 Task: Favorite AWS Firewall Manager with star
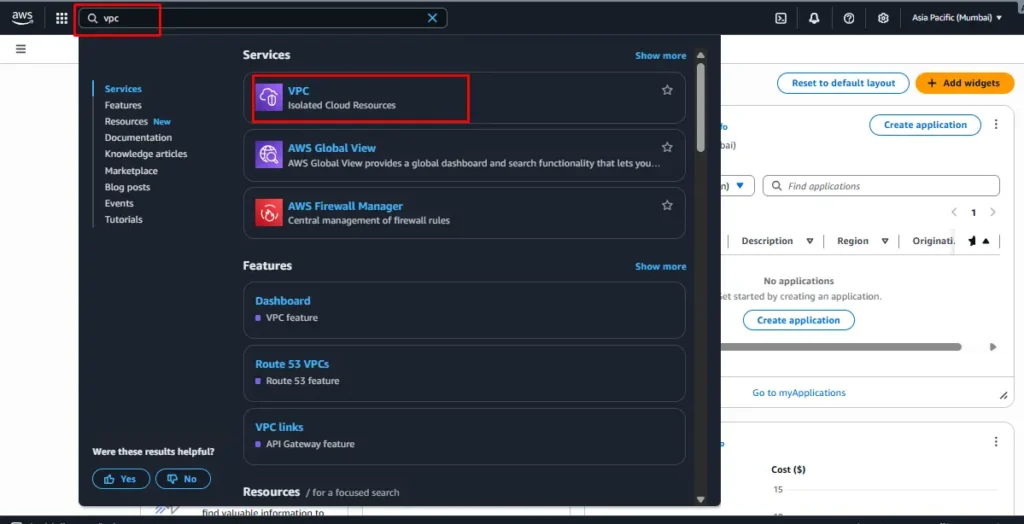[x=667, y=205]
